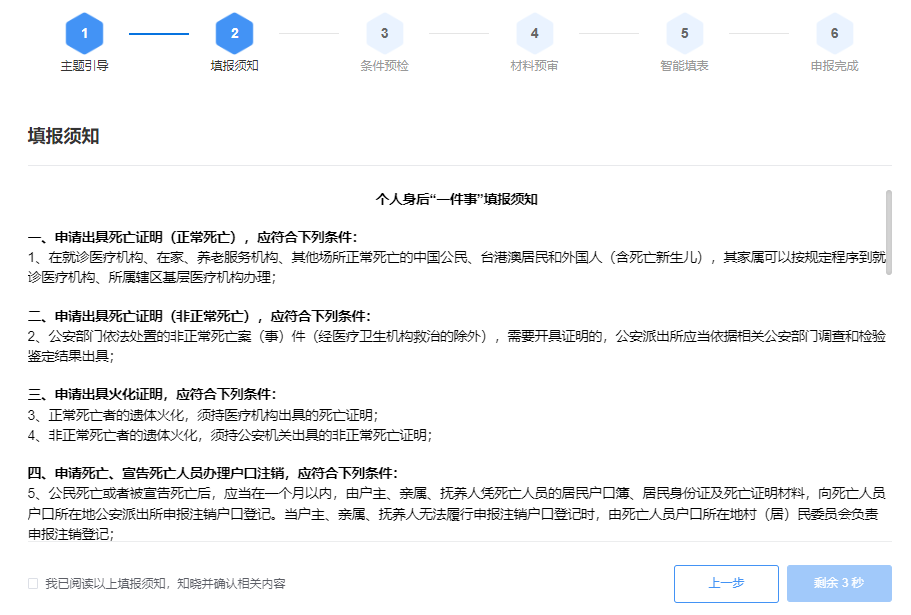The width and height of the screenshot is (911, 615).
Task: Click the step 2 hexagon icon
Action: click(234, 34)
